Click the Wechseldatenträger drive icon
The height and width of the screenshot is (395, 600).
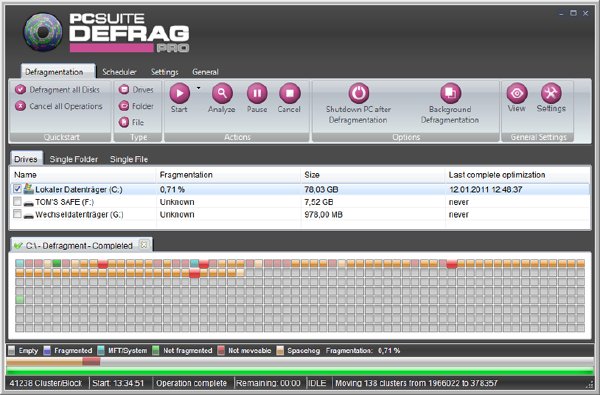coord(29,215)
